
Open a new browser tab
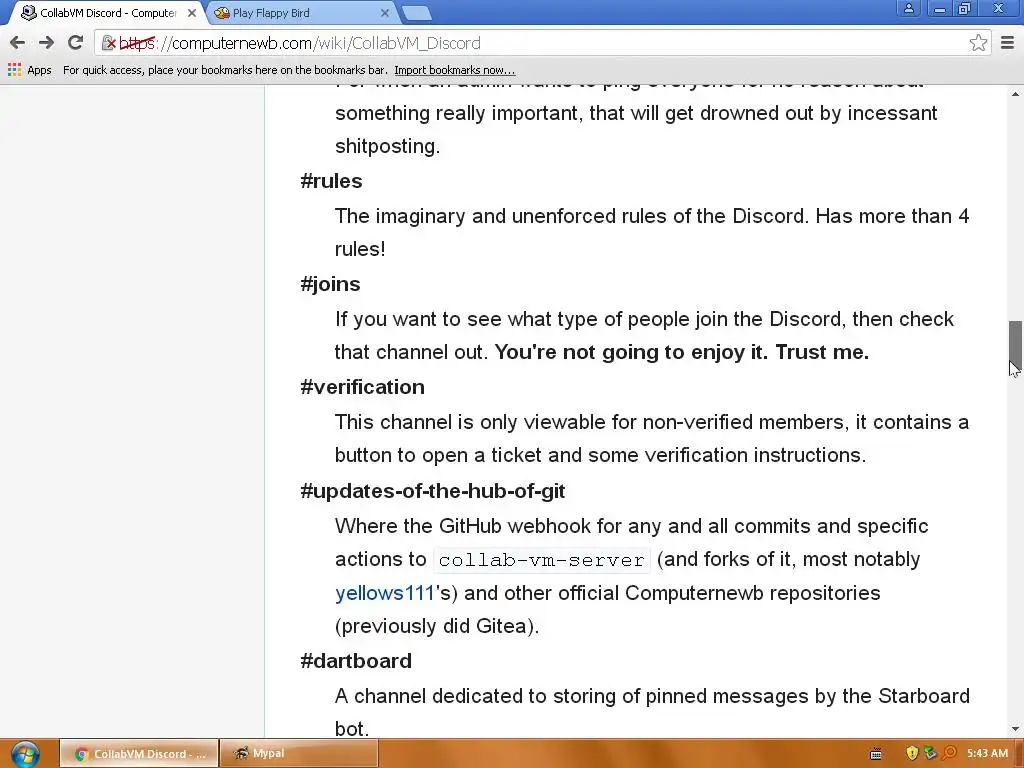point(416,13)
